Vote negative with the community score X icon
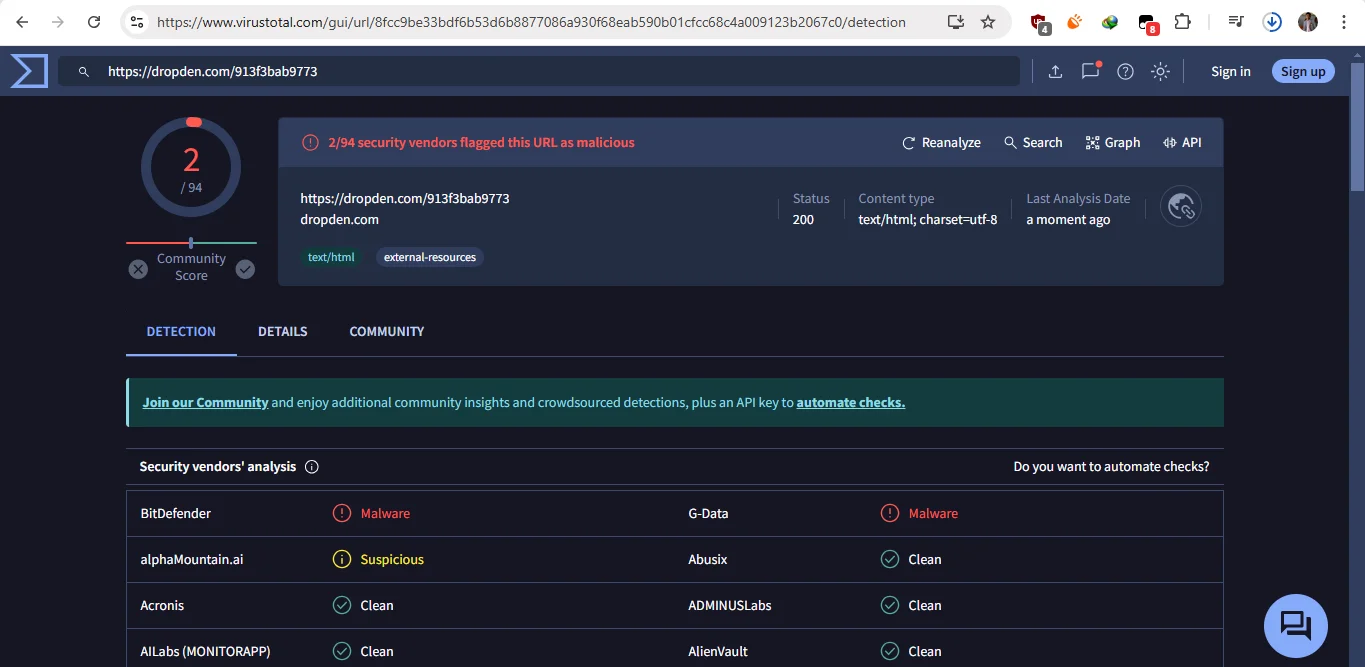This screenshot has width=1365, height=667. coord(138,269)
